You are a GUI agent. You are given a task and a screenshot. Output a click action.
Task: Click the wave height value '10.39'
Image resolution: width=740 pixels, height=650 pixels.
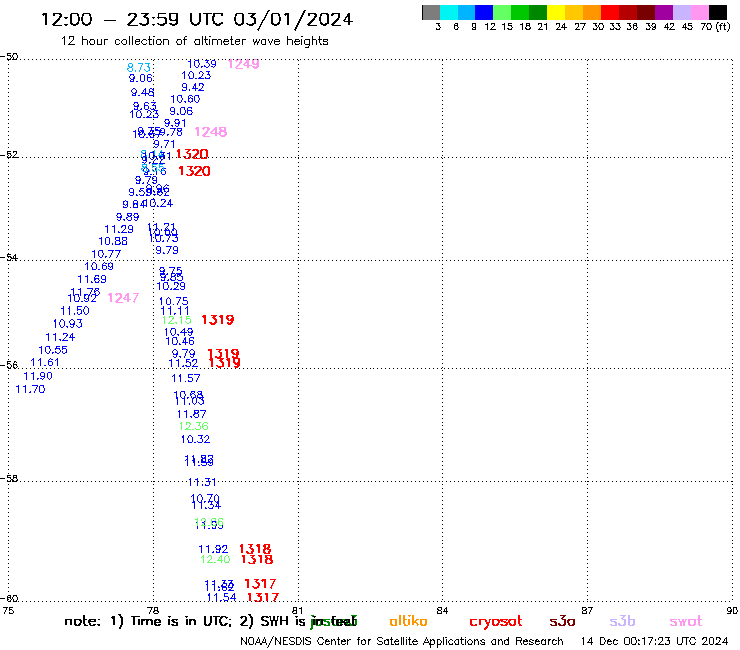pos(202,64)
